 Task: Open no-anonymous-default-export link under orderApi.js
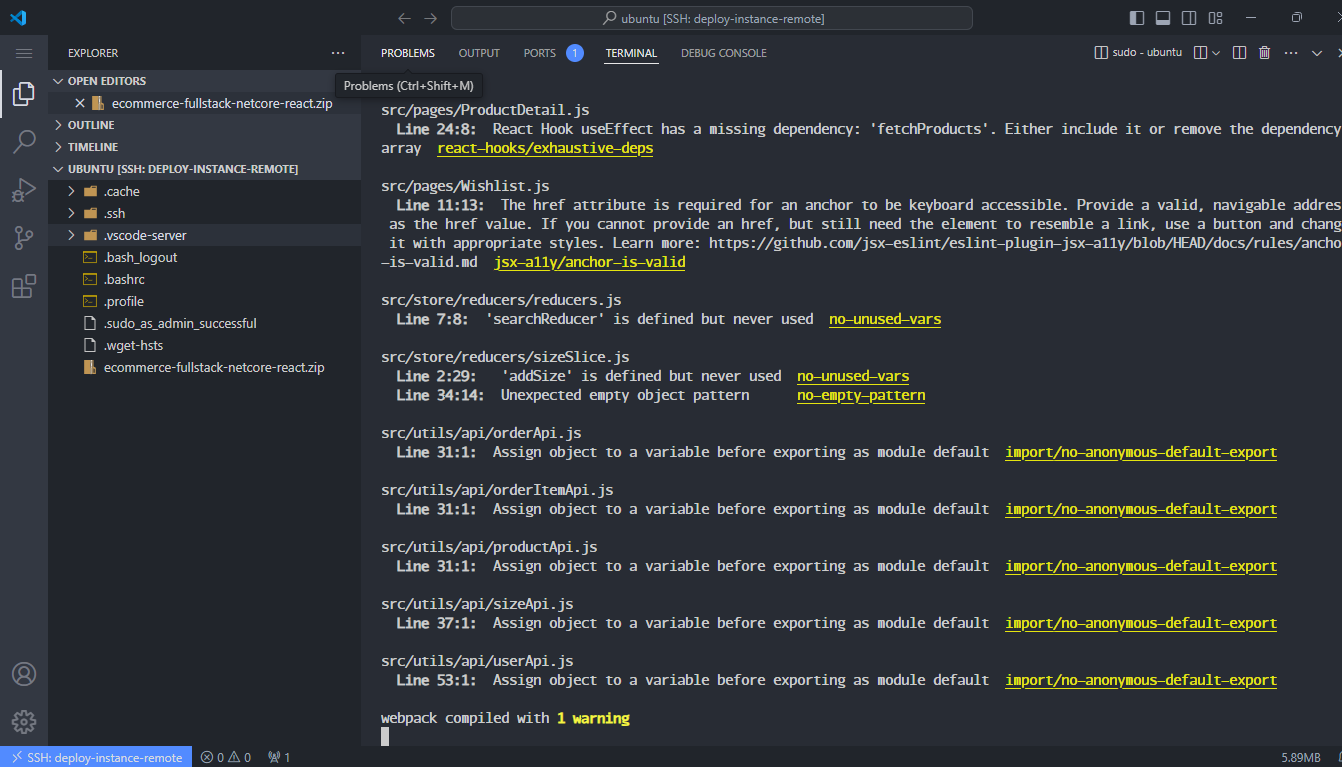[x=1141, y=452]
